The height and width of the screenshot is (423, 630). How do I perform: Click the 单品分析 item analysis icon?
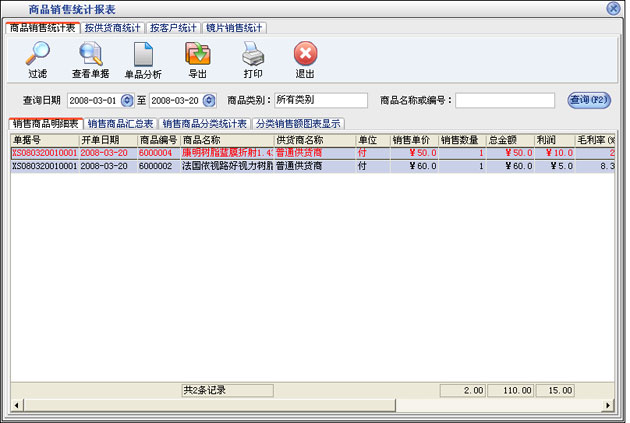point(143,55)
